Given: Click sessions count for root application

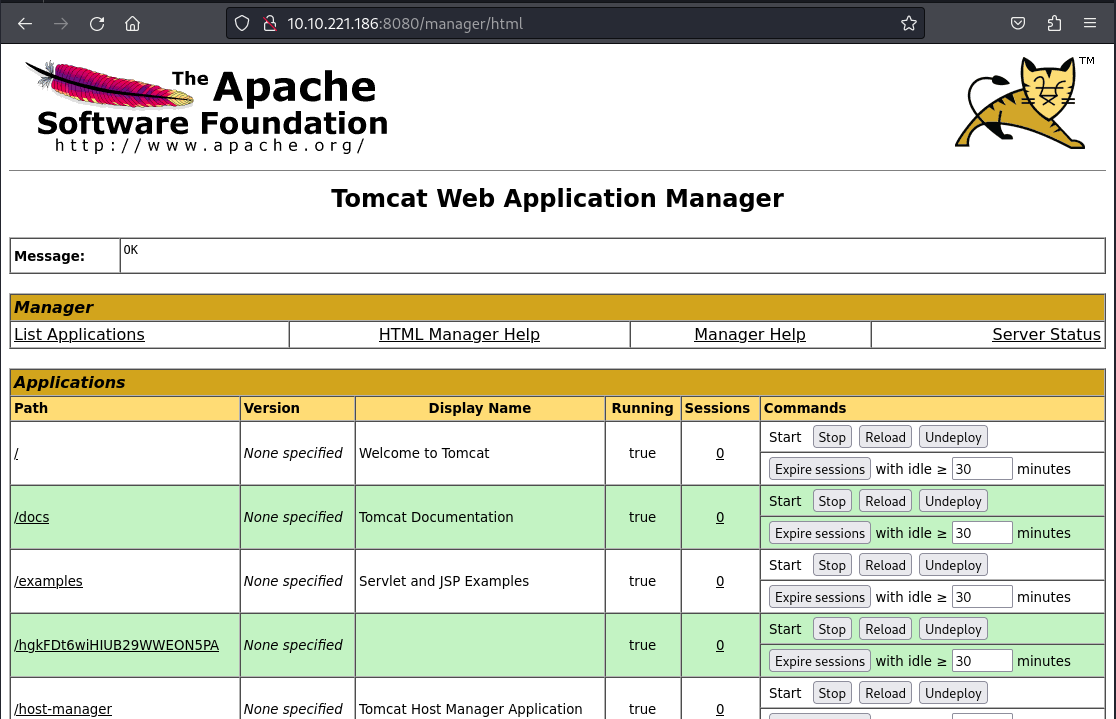Looking at the screenshot, I should (x=720, y=453).
